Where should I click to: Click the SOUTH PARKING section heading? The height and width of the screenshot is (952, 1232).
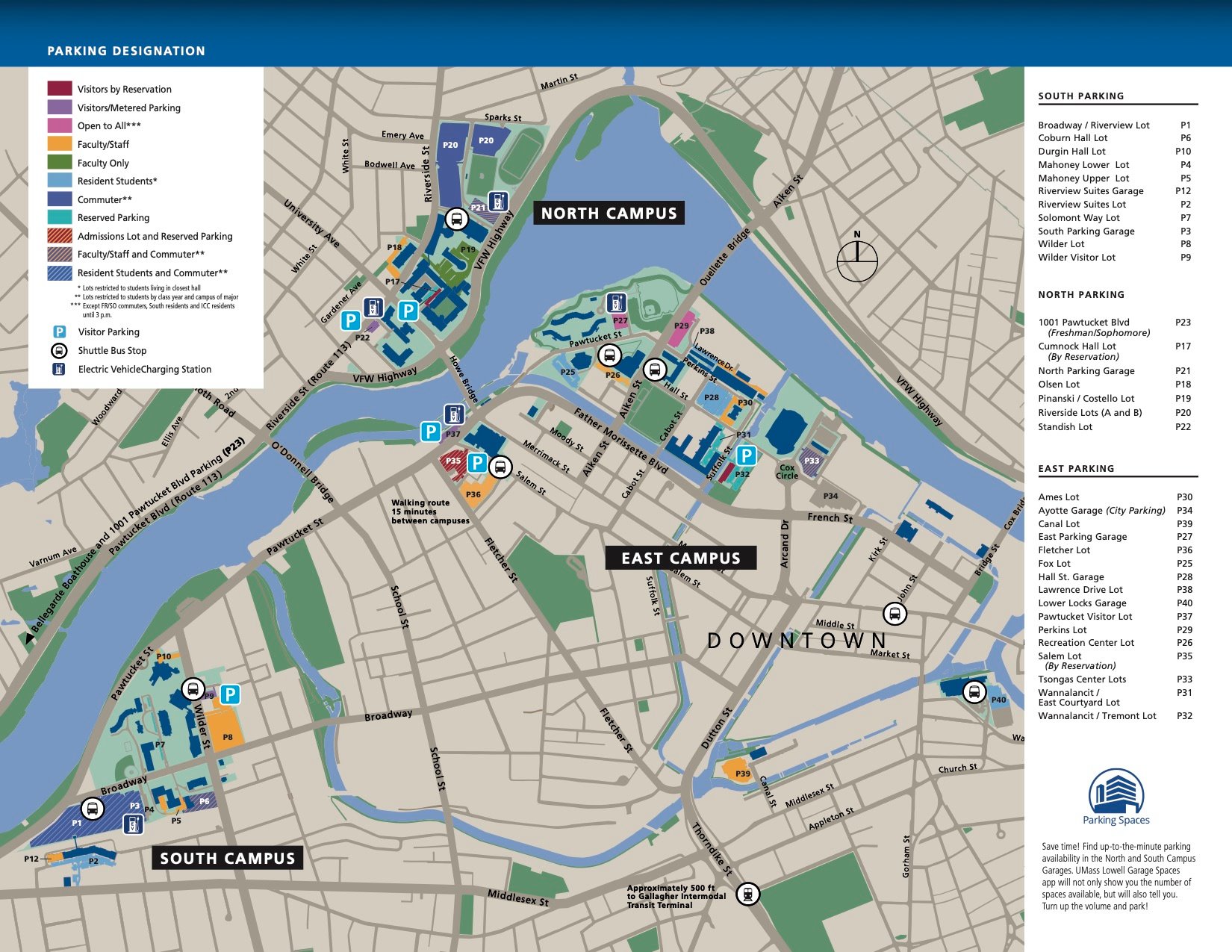tap(1080, 96)
